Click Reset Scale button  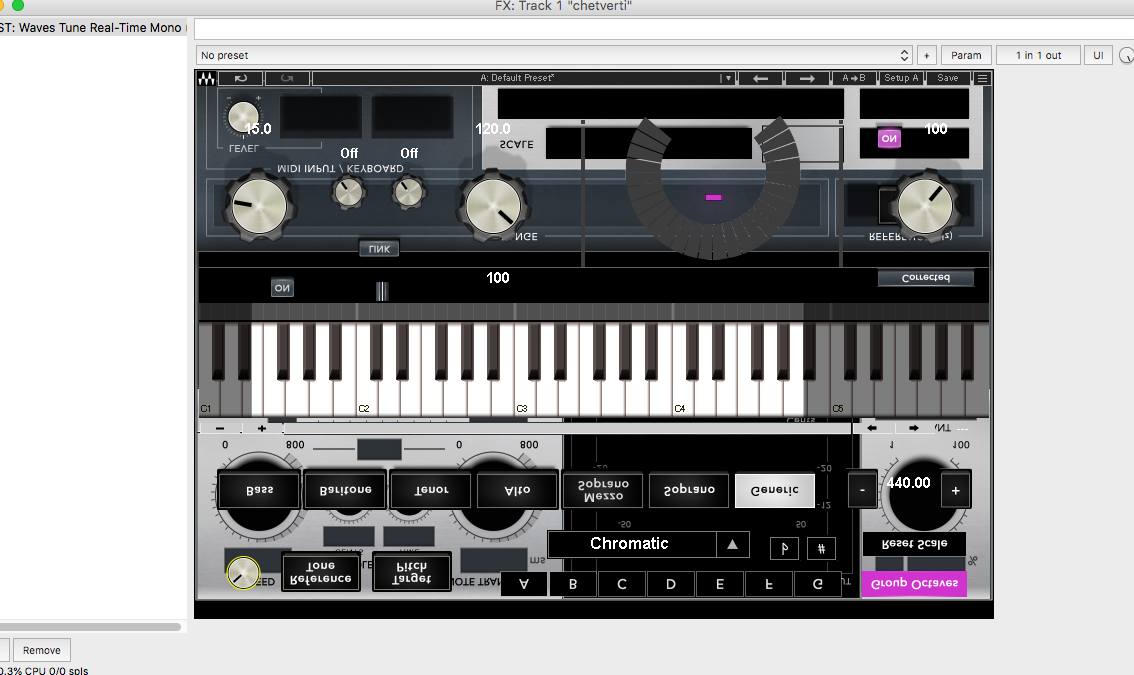pos(914,544)
